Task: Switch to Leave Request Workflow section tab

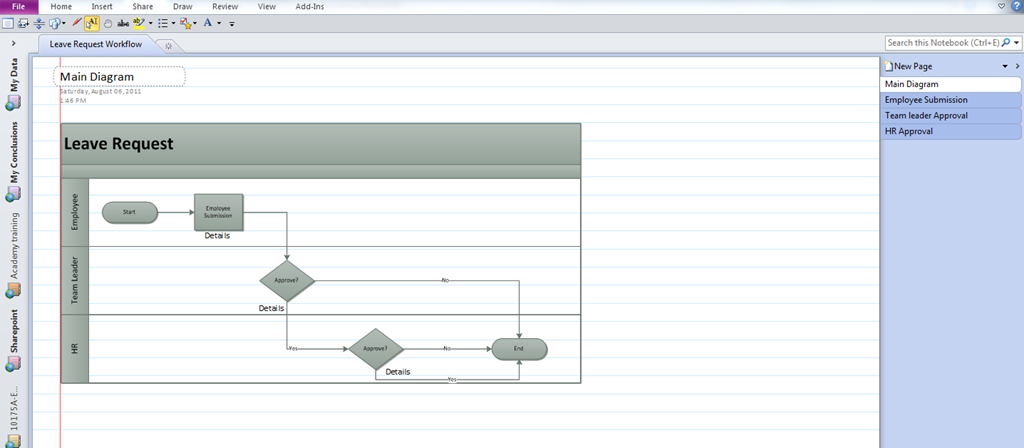Action: (96, 44)
